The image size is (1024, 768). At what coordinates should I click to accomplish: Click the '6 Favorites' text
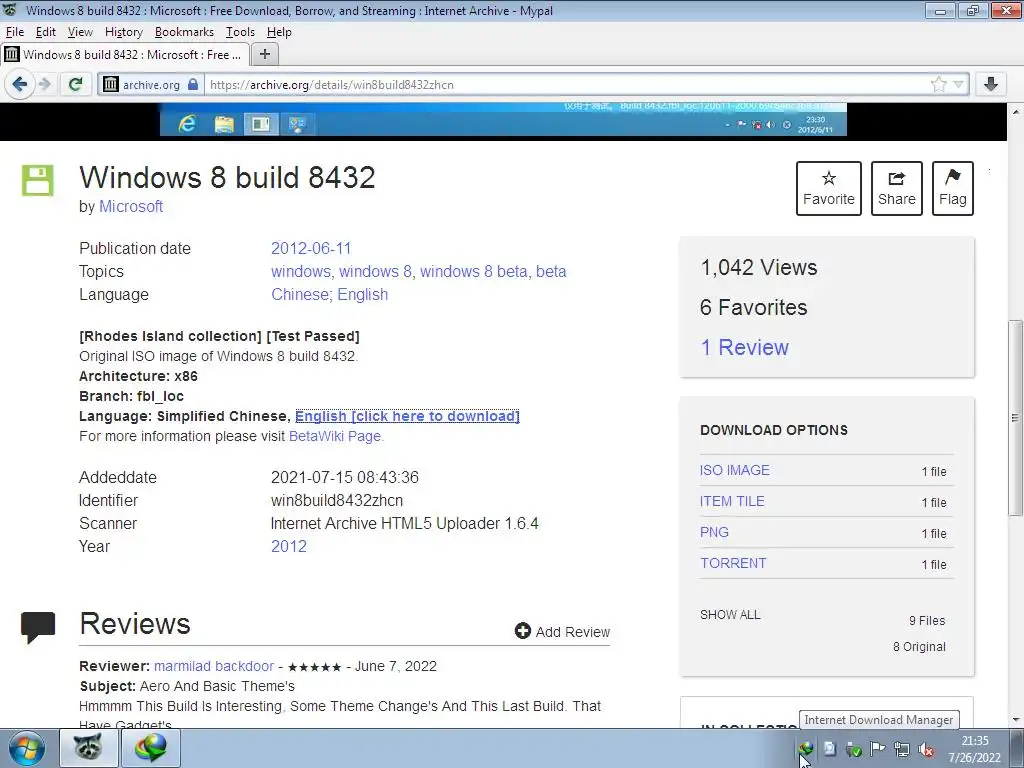[x=754, y=307]
